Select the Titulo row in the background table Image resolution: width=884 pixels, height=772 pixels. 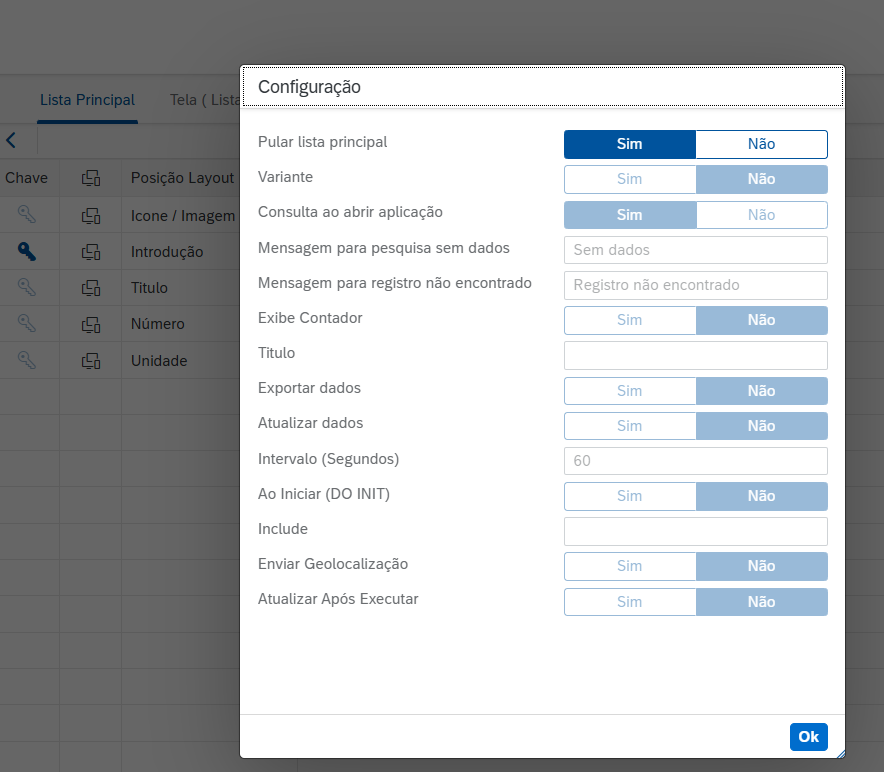149,288
